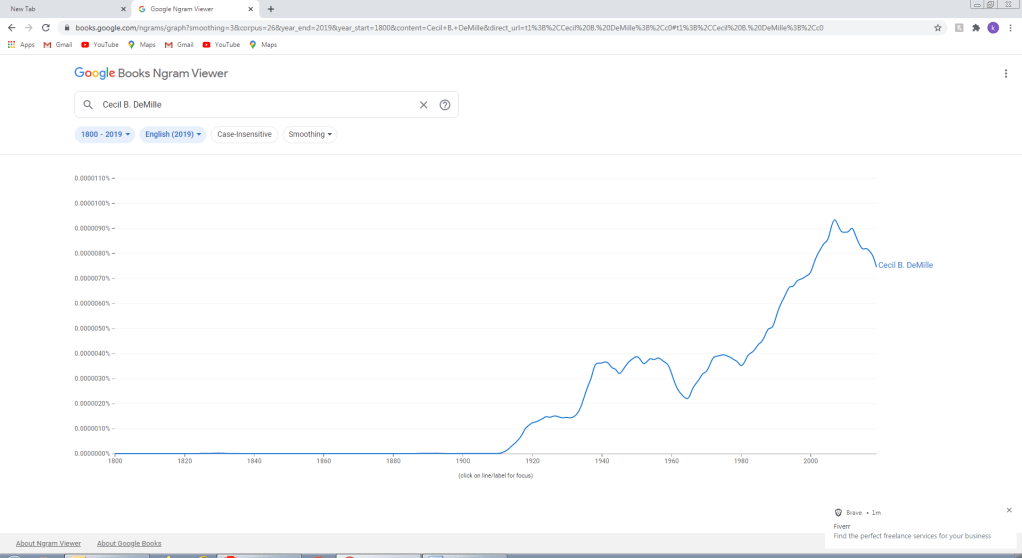Open a new tab with the plus button

click(271, 9)
